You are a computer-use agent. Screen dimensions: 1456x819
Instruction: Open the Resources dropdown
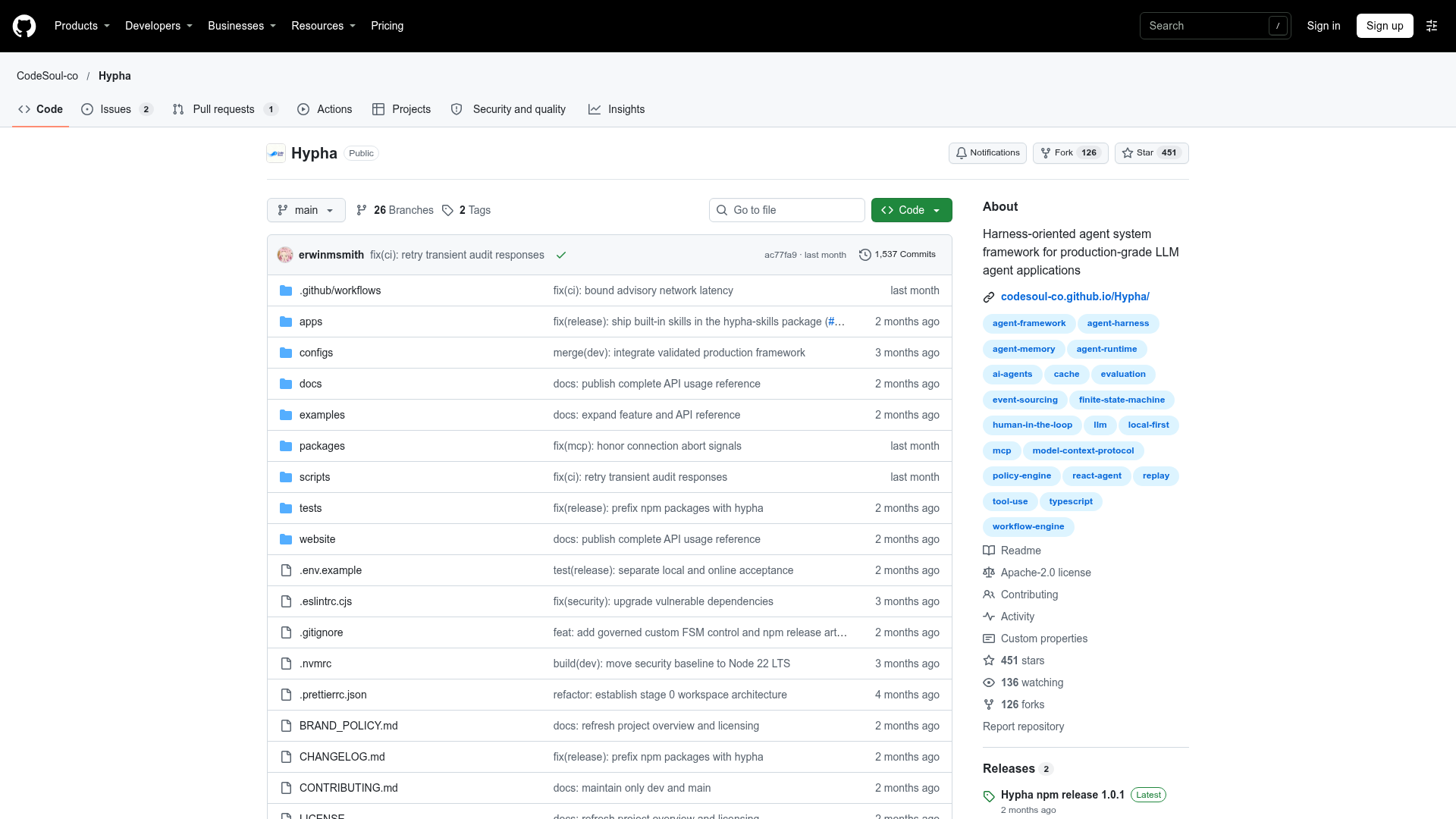323,26
